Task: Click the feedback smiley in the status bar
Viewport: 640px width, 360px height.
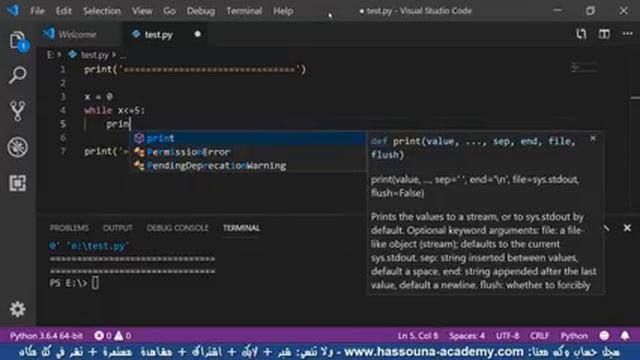Action: point(604,336)
